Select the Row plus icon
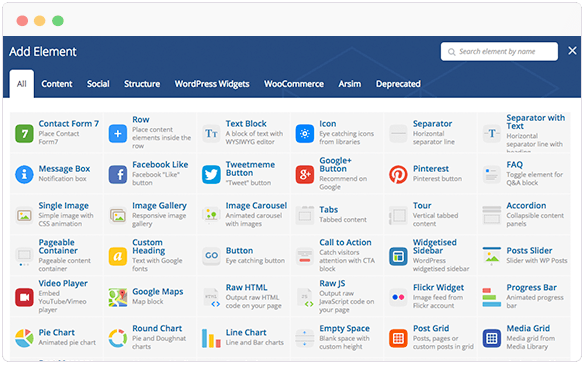Image resolution: width=585 pixels, height=366 pixels. 118,134
